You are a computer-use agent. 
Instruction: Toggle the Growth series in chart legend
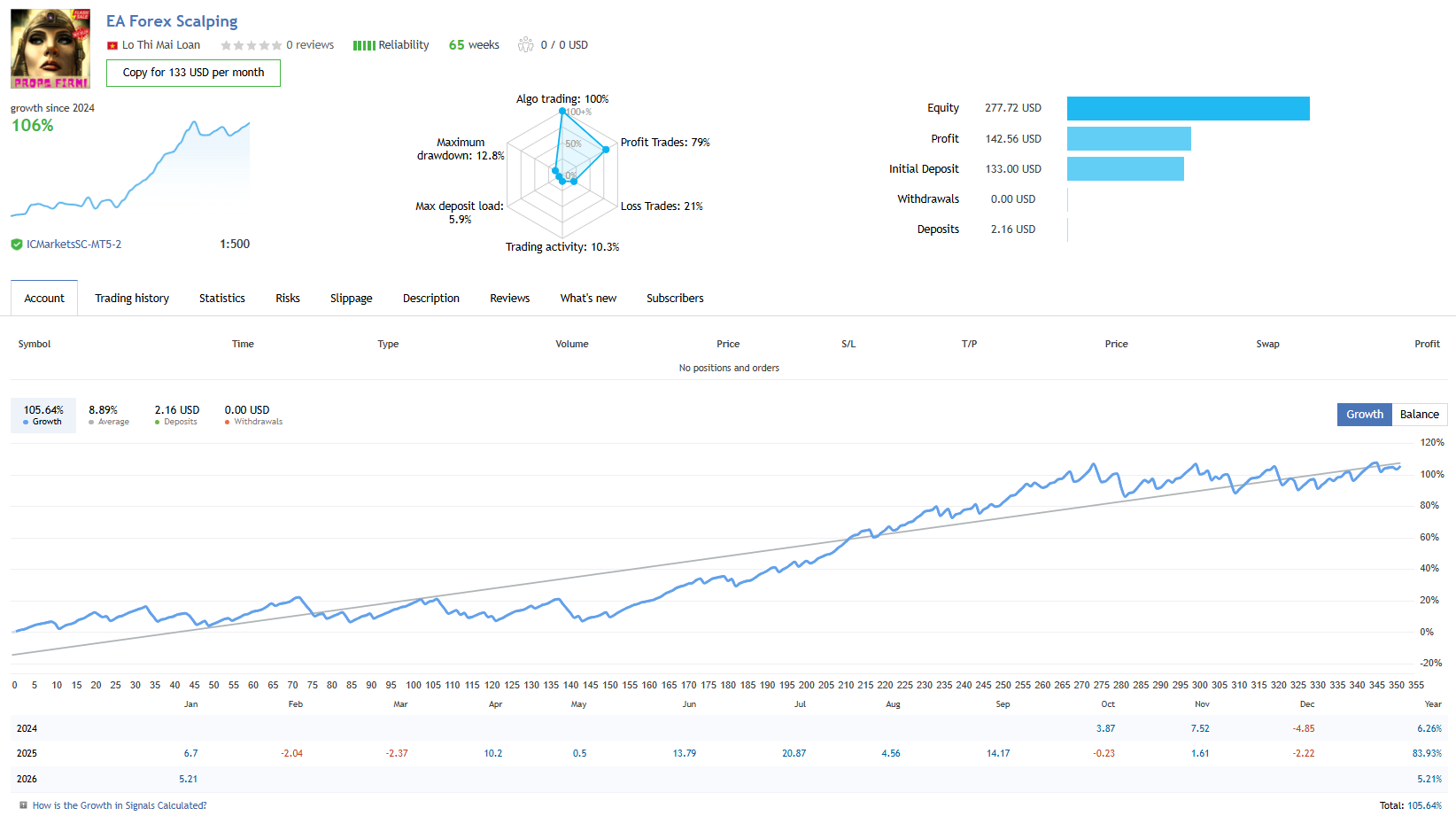[43, 415]
